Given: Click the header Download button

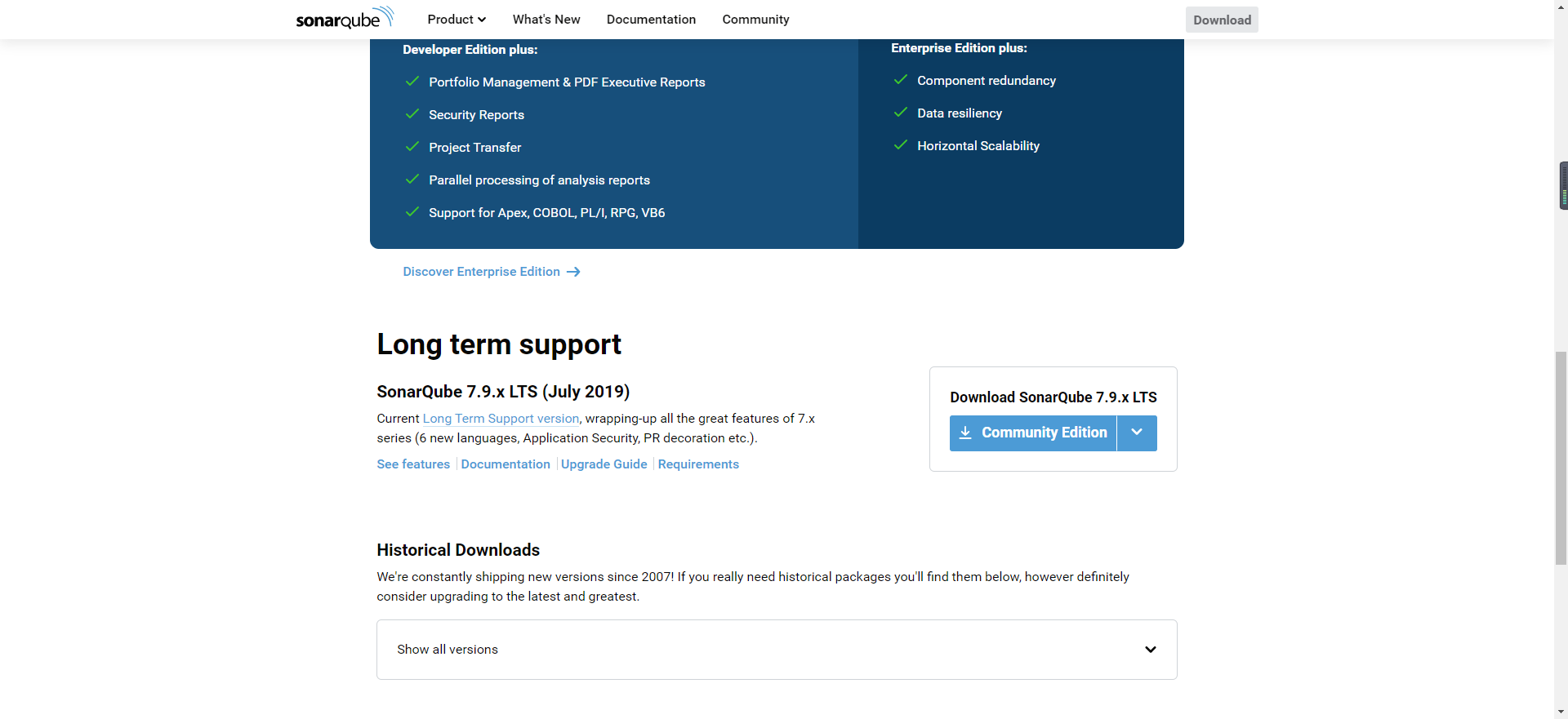Looking at the screenshot, I should click(1222, 20).
